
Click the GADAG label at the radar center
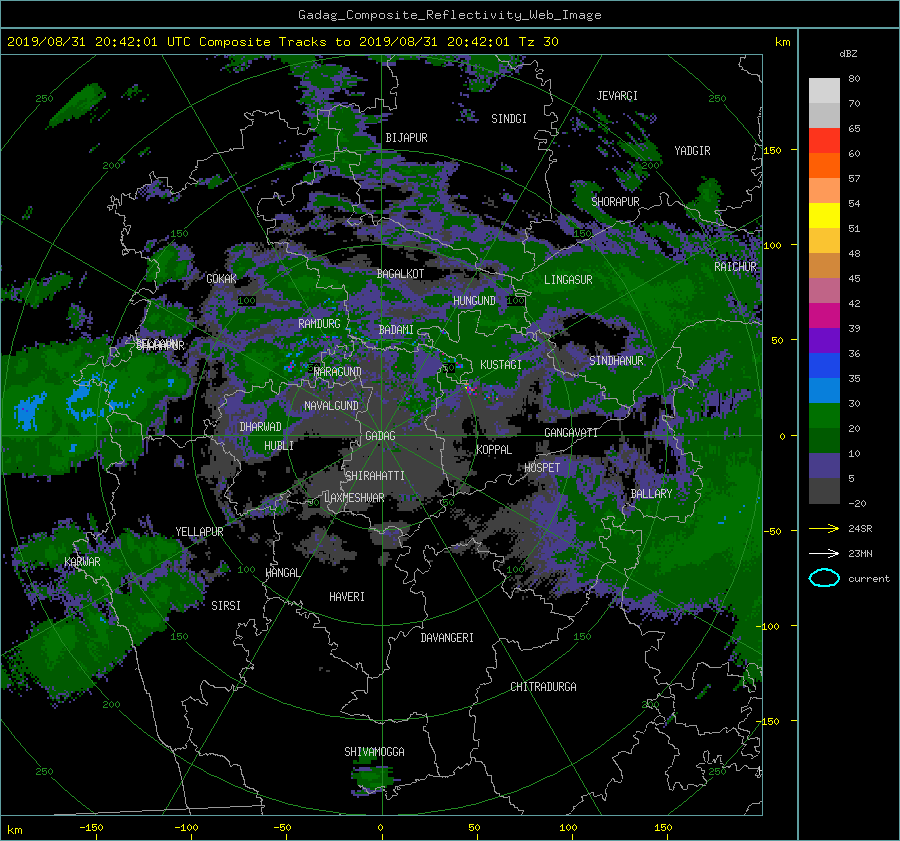380,436
